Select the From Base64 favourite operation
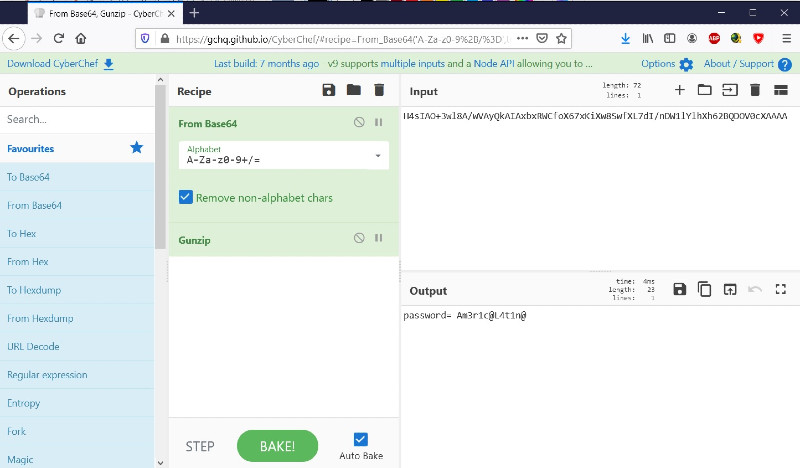 [77, 205]
